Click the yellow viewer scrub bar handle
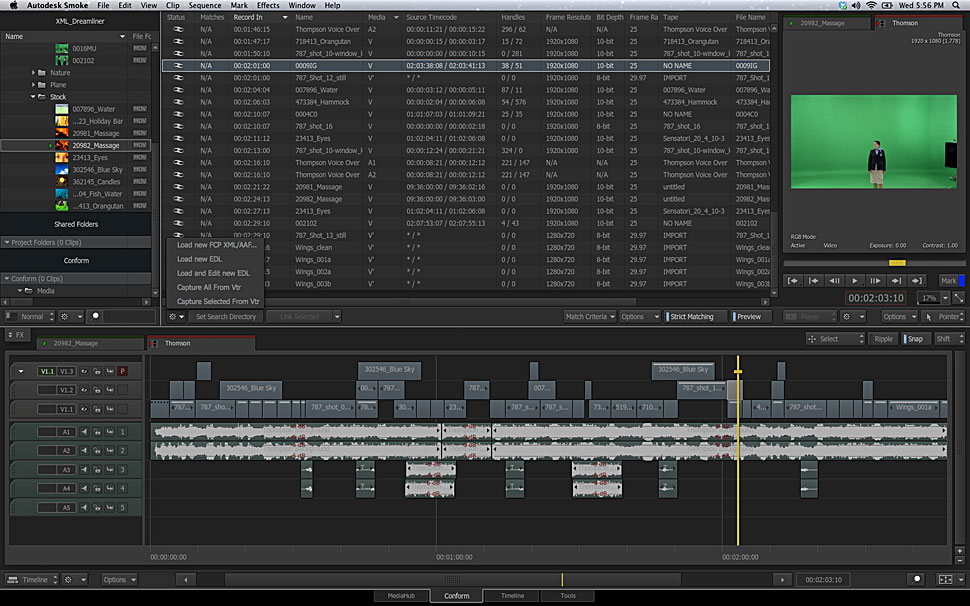The width and height of the screenshot is (970, 606). click(897, 263)
